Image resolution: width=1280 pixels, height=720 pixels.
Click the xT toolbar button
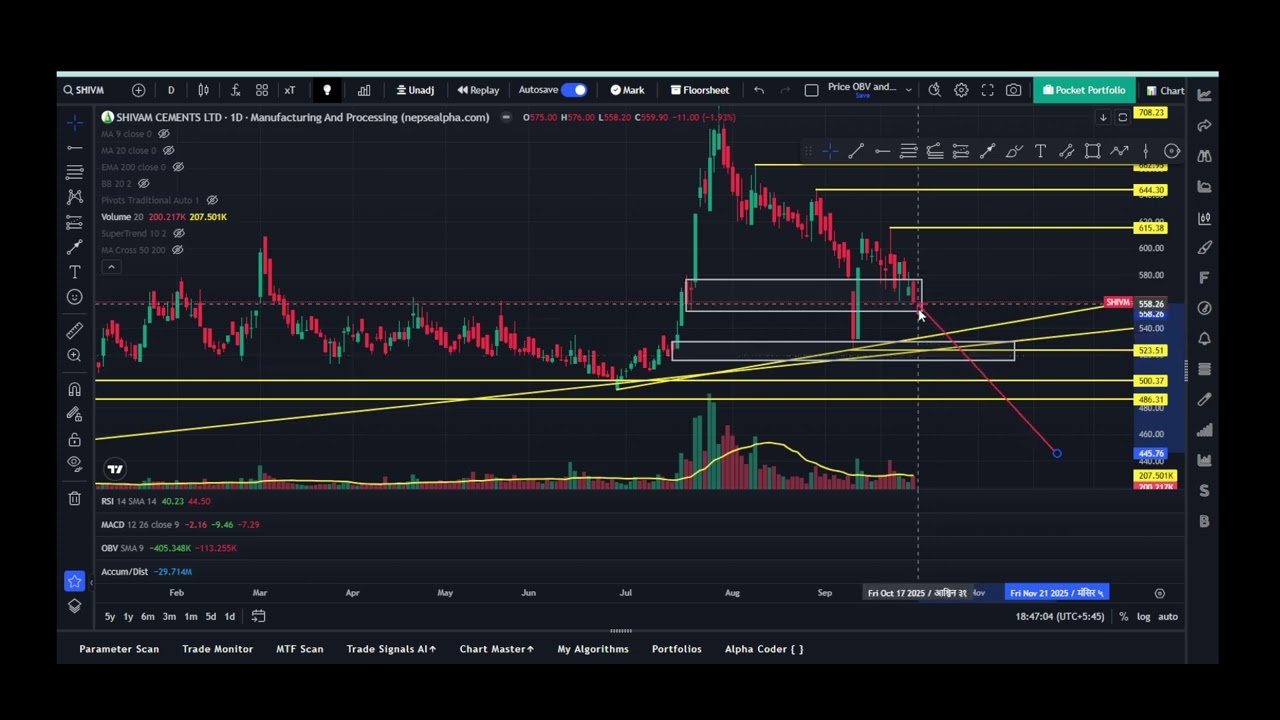289,90
